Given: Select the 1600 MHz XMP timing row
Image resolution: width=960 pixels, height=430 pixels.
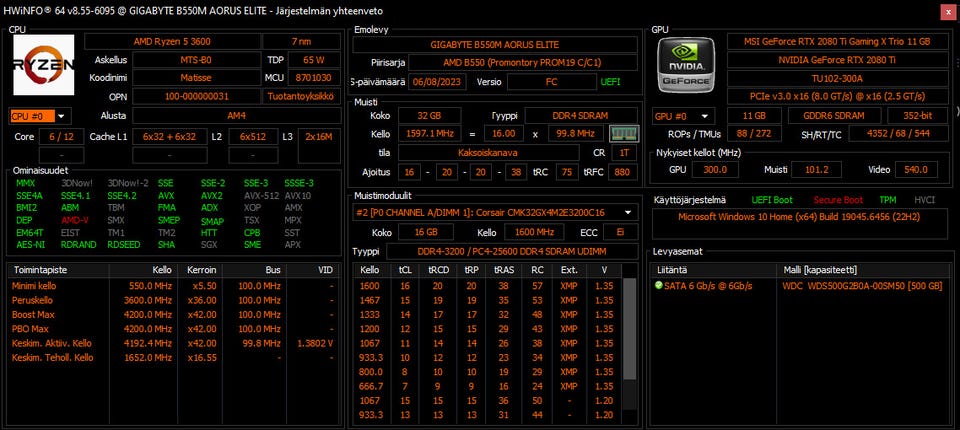Looking at the screenshot, I should [488, 286].
